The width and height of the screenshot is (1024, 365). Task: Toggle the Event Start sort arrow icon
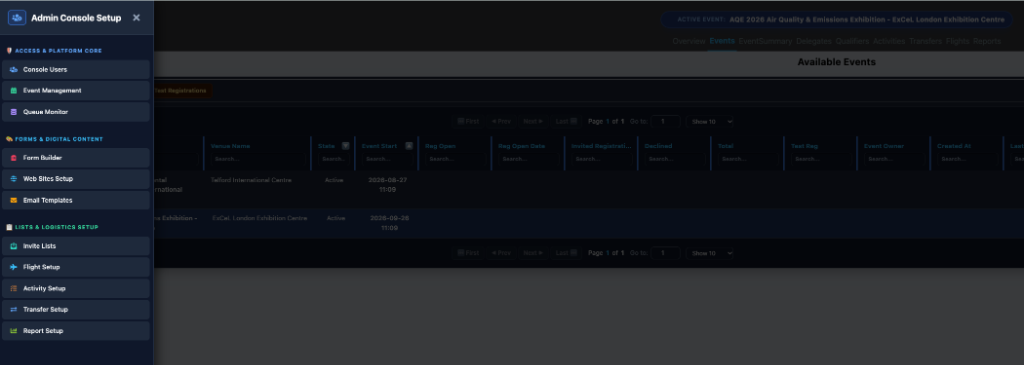point(409,146)
